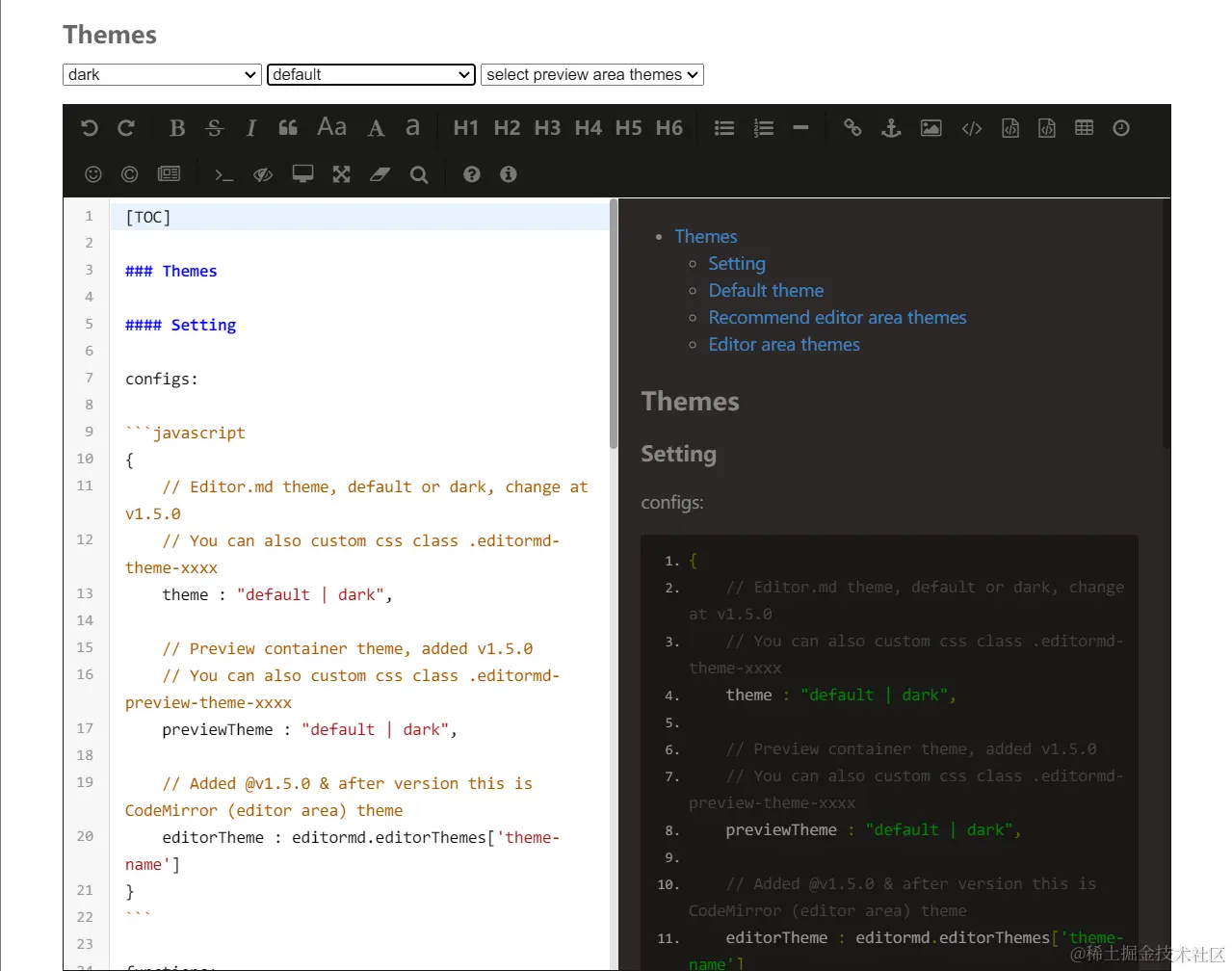Insert inline code with </> icon

pos(972,128)
